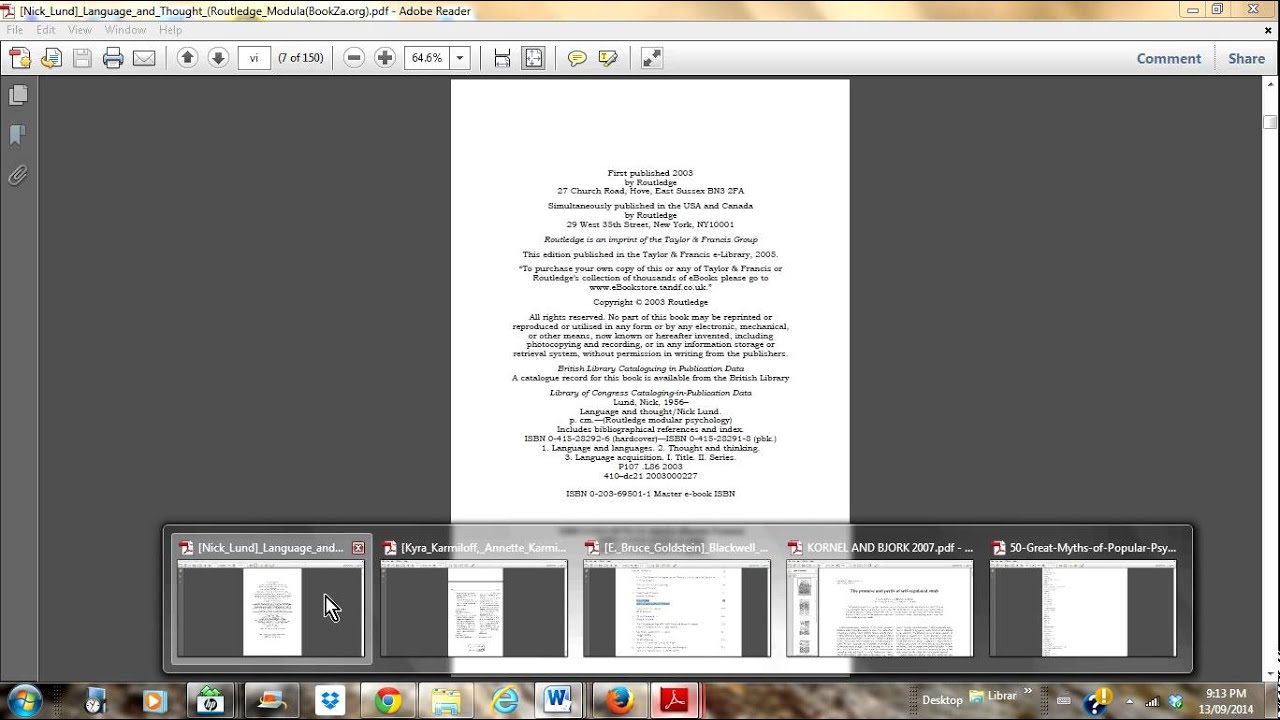1280x720 pixels.
Task: Save the document with the floppy icon
Action: click(82, 58)
